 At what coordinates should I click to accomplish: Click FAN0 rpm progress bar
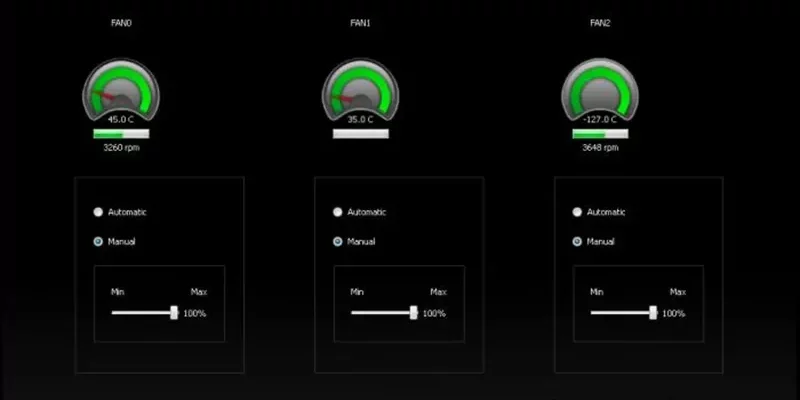pos(121,134)
